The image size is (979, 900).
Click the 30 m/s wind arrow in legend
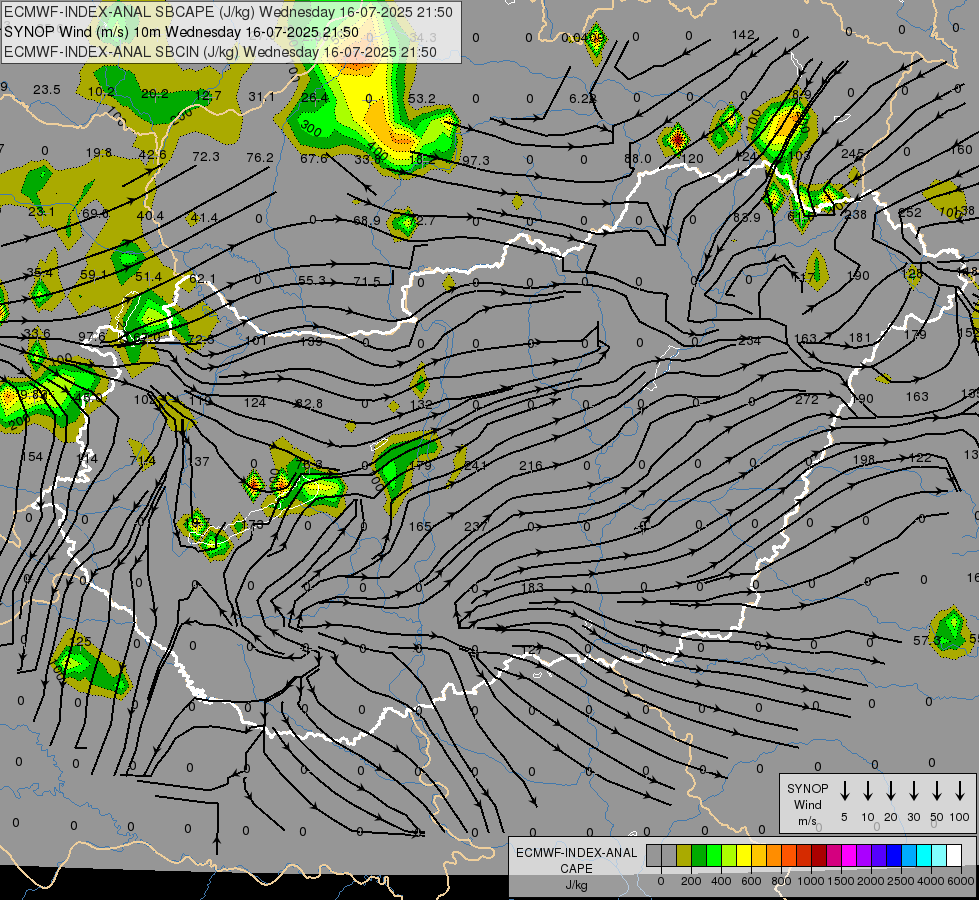click(x=913, y=791)
